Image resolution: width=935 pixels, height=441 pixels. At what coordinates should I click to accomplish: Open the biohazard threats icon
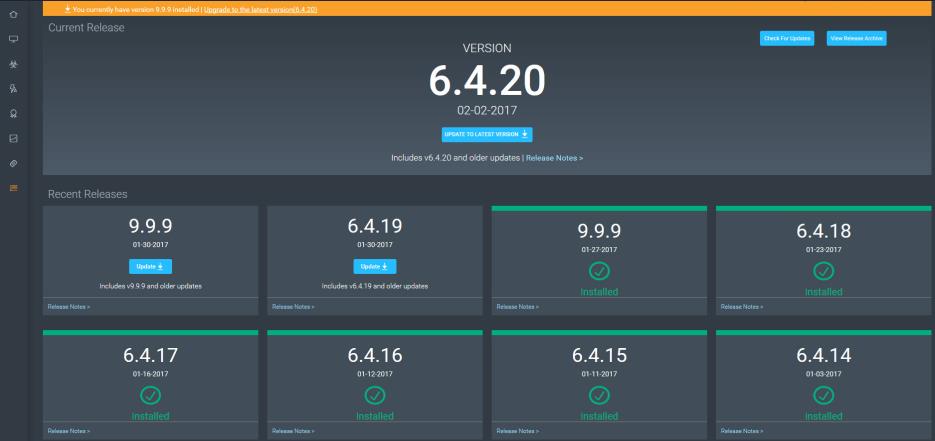click(14, 64)
